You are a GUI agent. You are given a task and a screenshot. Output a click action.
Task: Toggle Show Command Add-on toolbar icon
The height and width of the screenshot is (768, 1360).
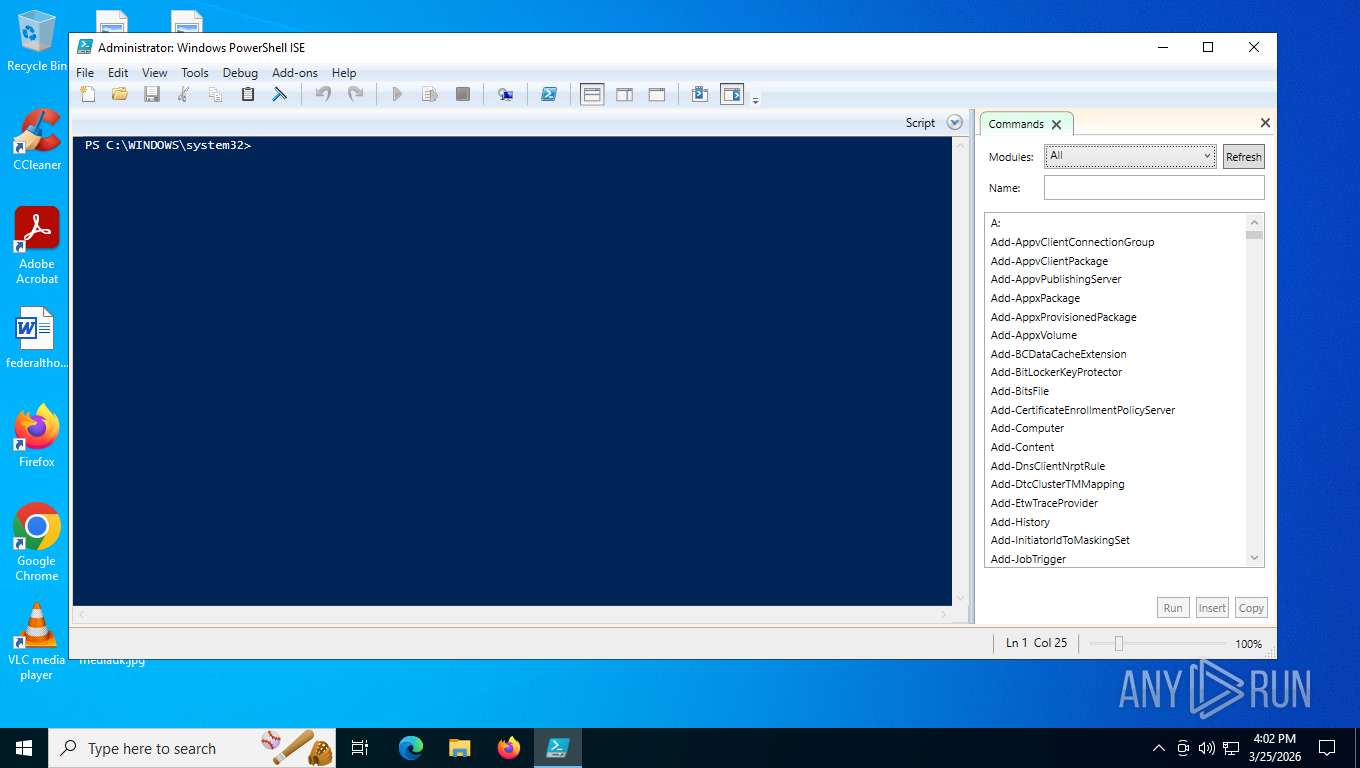(x=732, y=94)
